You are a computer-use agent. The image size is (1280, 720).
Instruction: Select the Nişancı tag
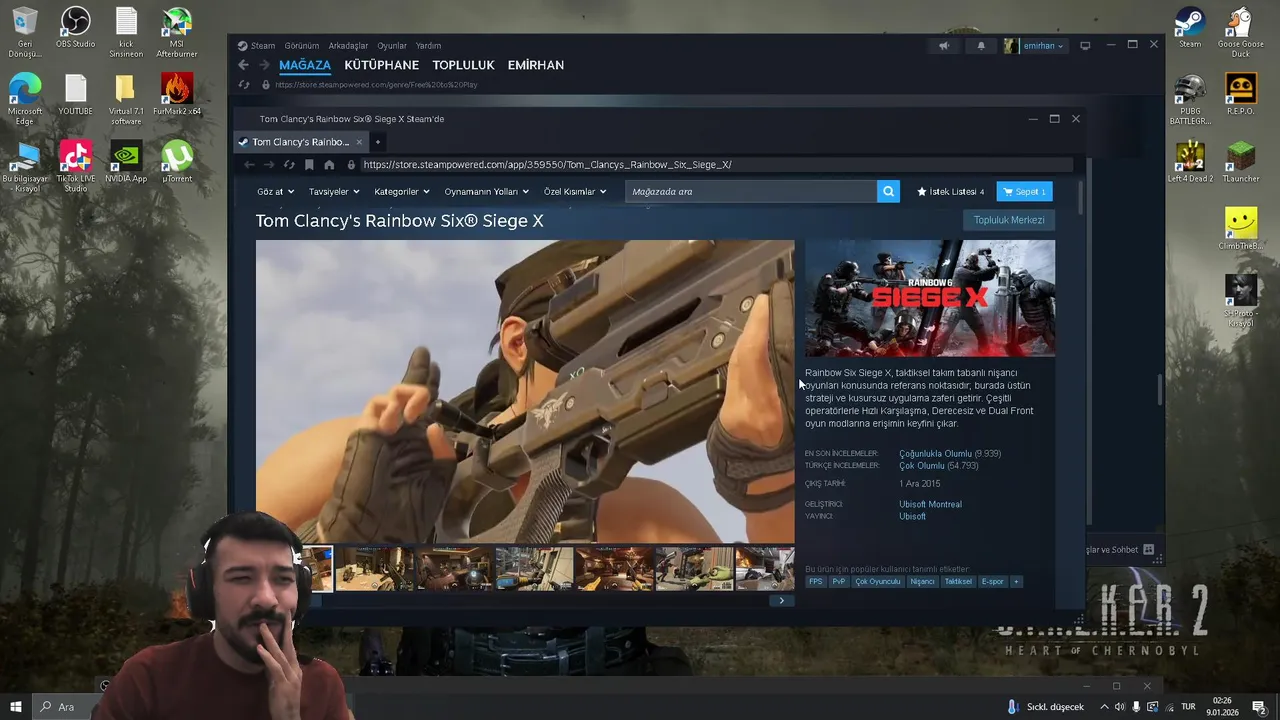click(x=922, y=581)
